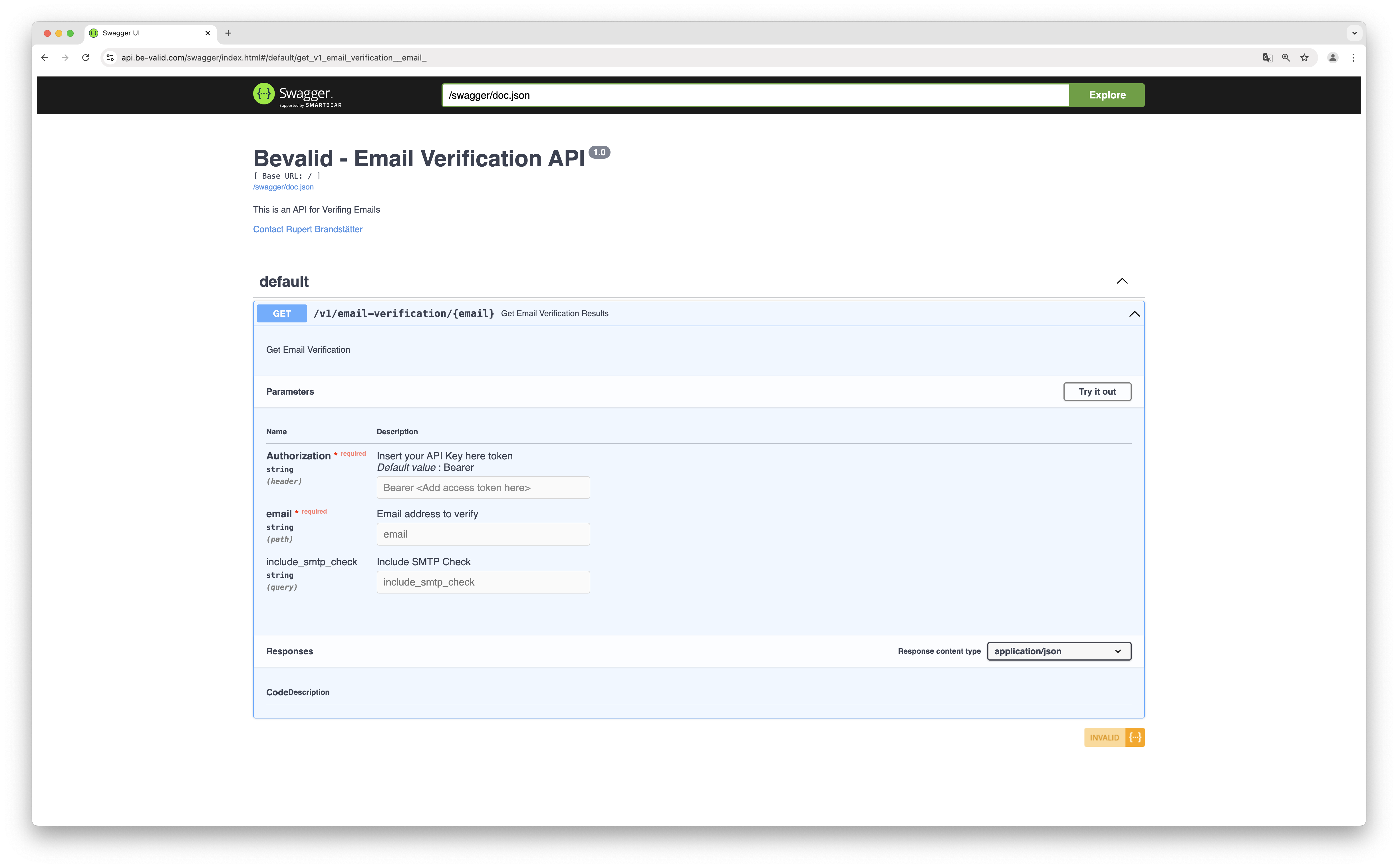Viewport: 1398px width, 868px height.
Task: Click the include_smtp_check parameter name
Action: point(312,562)
